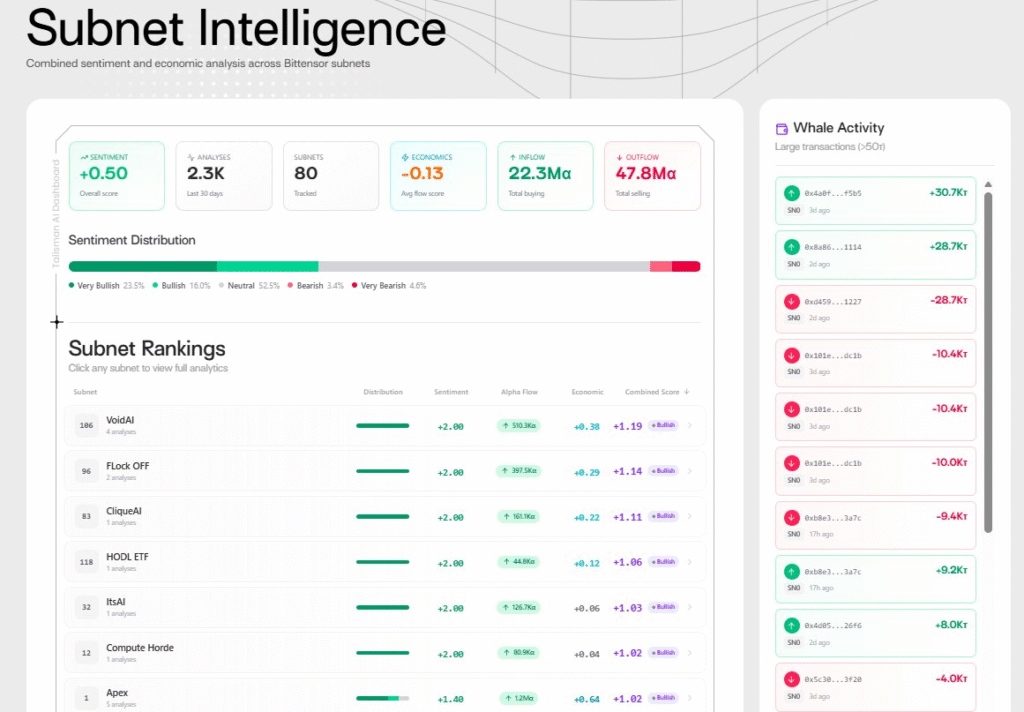
Task: Click red down arrow on 0x5c30...3f20 transaction
Action: 792,679
